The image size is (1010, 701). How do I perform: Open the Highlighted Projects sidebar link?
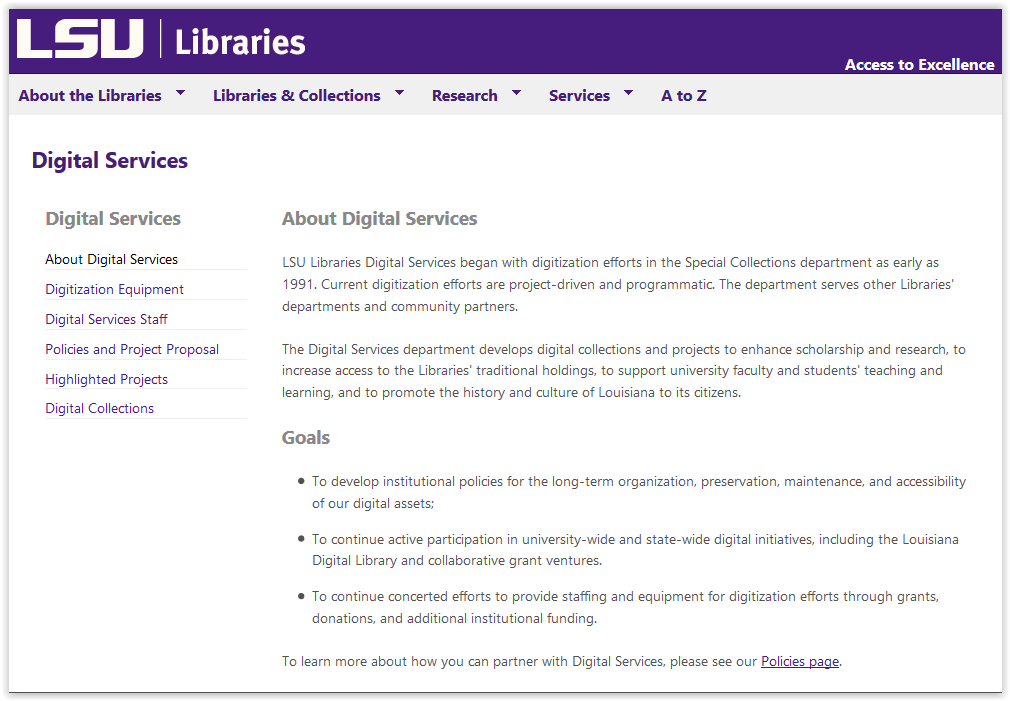click(106, 379)
